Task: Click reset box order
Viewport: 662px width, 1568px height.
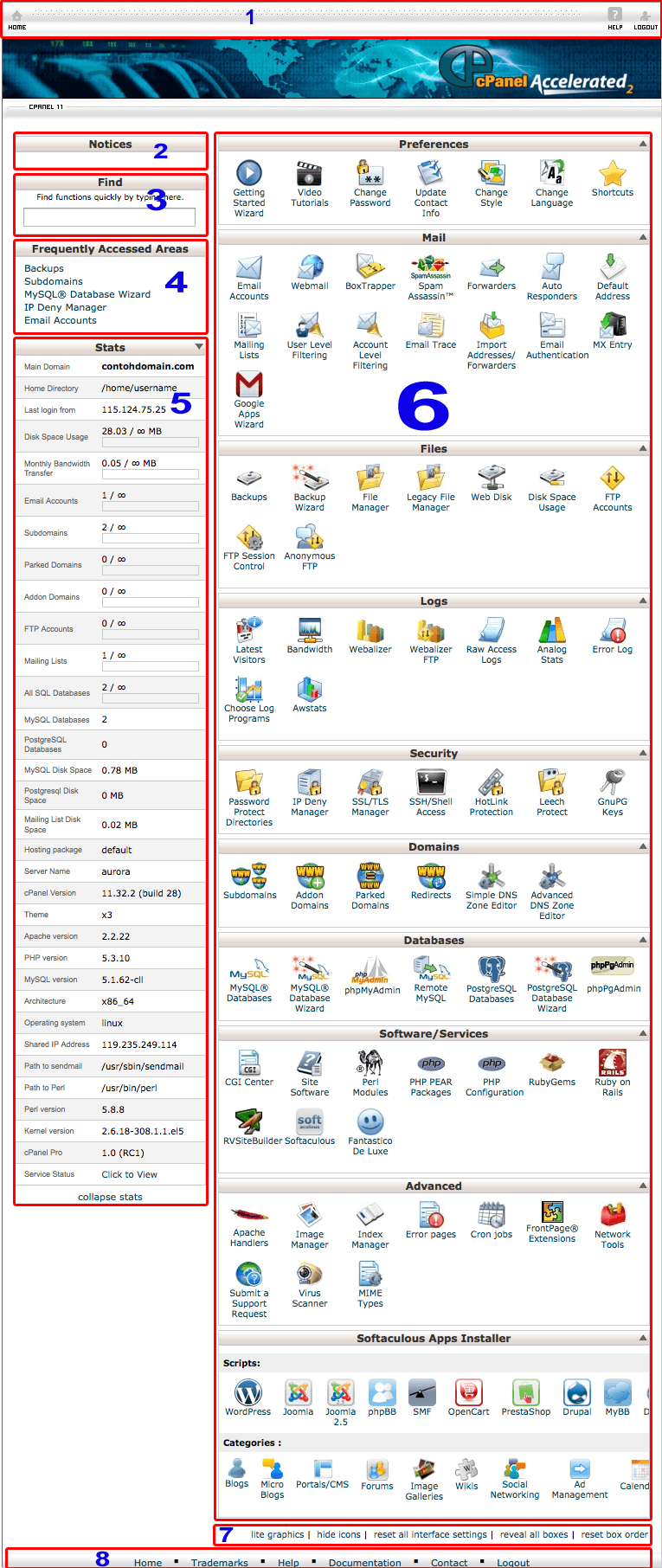Action: (x=614, y=1534)
